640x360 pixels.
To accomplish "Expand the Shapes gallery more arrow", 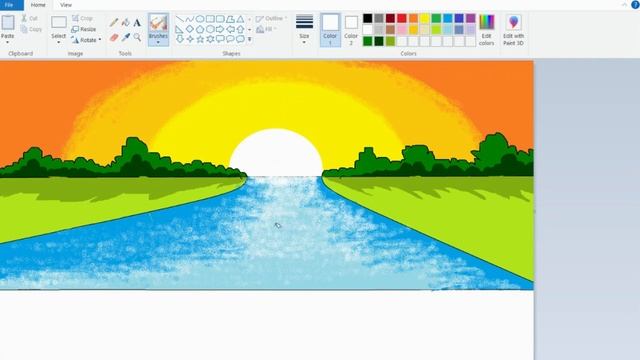I will pyautogui.click(x=250, y=40).
